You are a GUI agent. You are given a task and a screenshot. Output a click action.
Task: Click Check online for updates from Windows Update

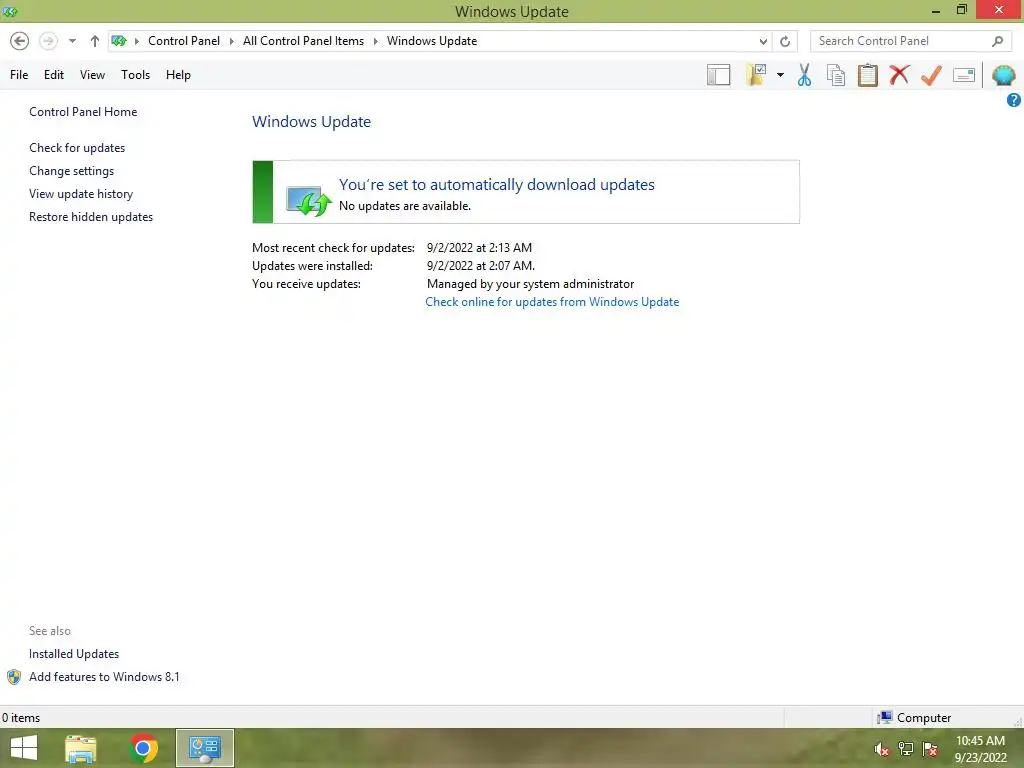[x=552, y=302]
